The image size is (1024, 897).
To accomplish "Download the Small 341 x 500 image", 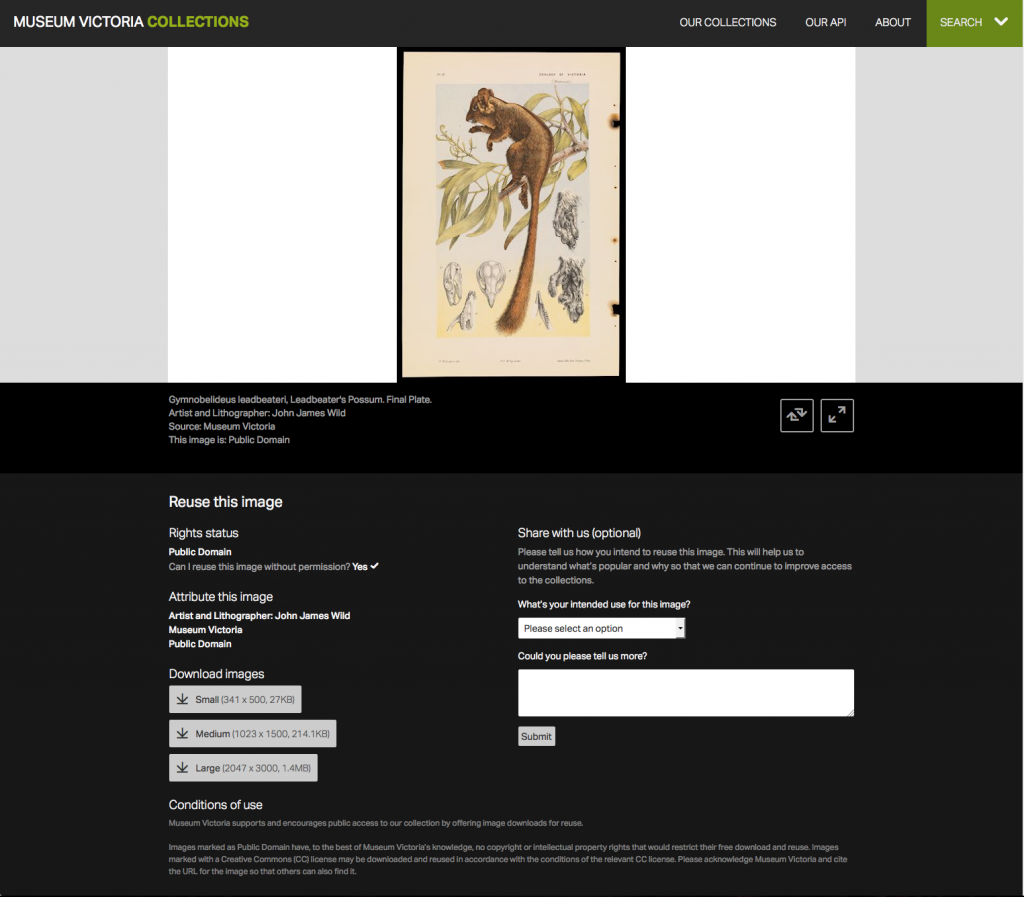I will pos(235,699).
